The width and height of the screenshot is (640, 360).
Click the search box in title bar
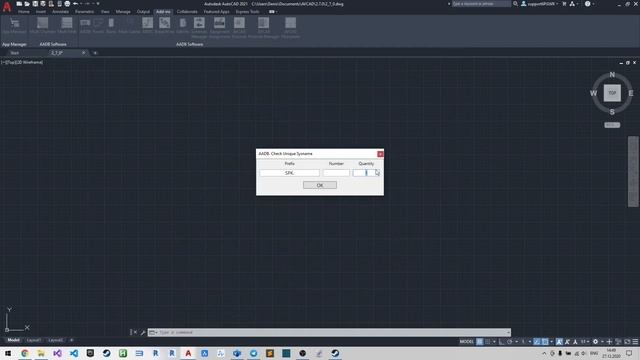[481, 4]
